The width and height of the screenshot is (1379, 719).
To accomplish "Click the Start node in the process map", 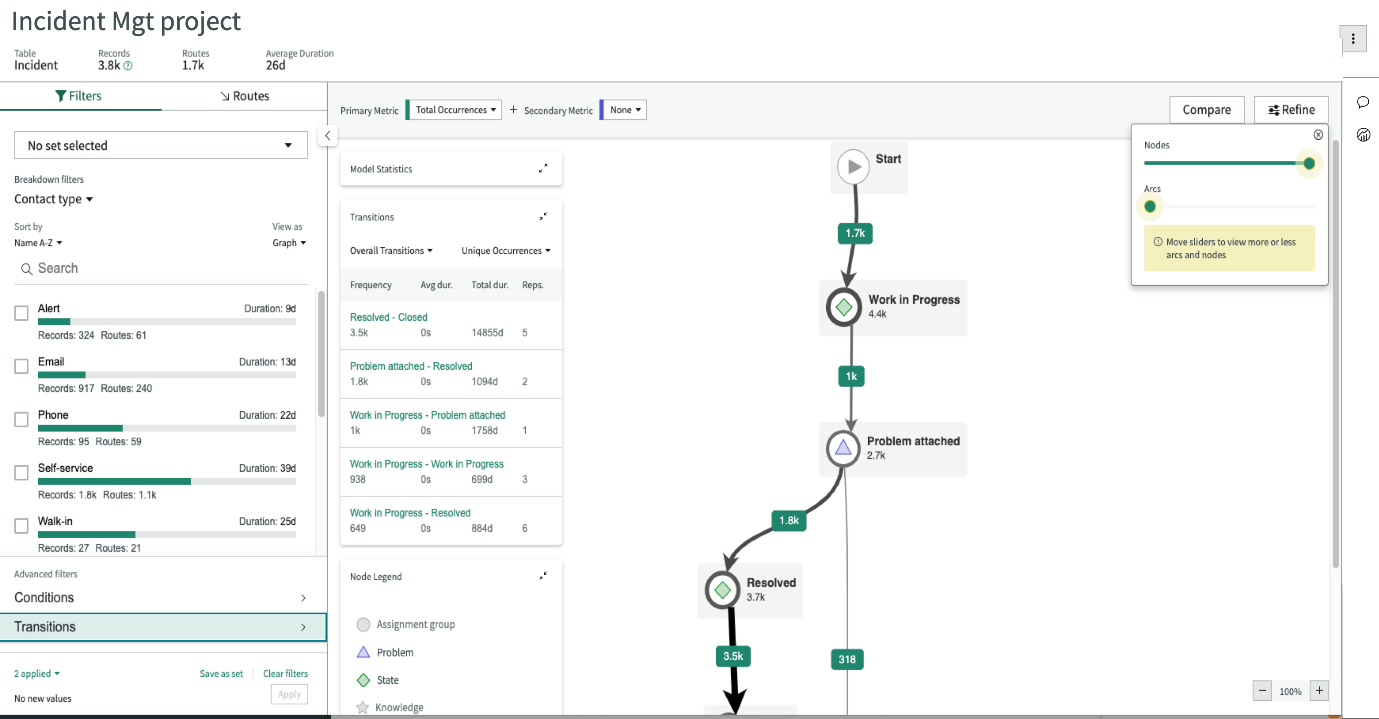I will click(x=854, y=167).
